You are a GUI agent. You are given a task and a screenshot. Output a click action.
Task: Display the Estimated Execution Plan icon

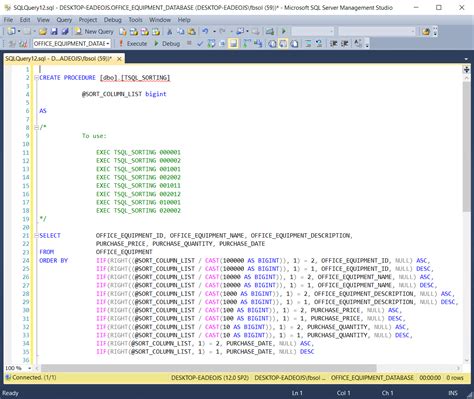pyautogui.click(x=212, y=44)
